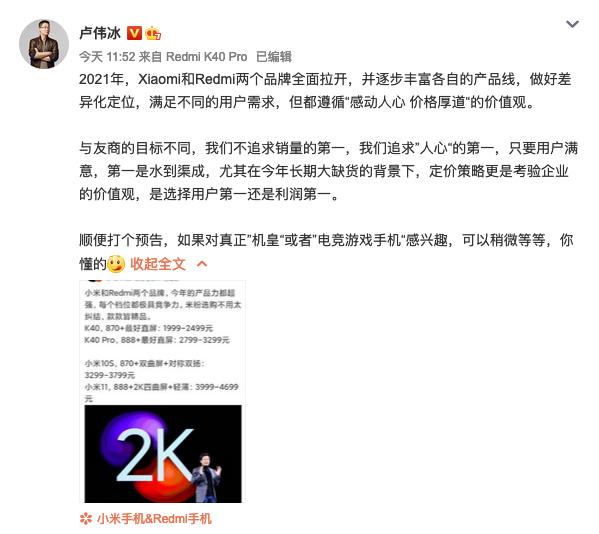Viewport: 599px width, 534px height.
Task: Click the paragraph starting with 顺便打个预告
Action: click(326, 252)
